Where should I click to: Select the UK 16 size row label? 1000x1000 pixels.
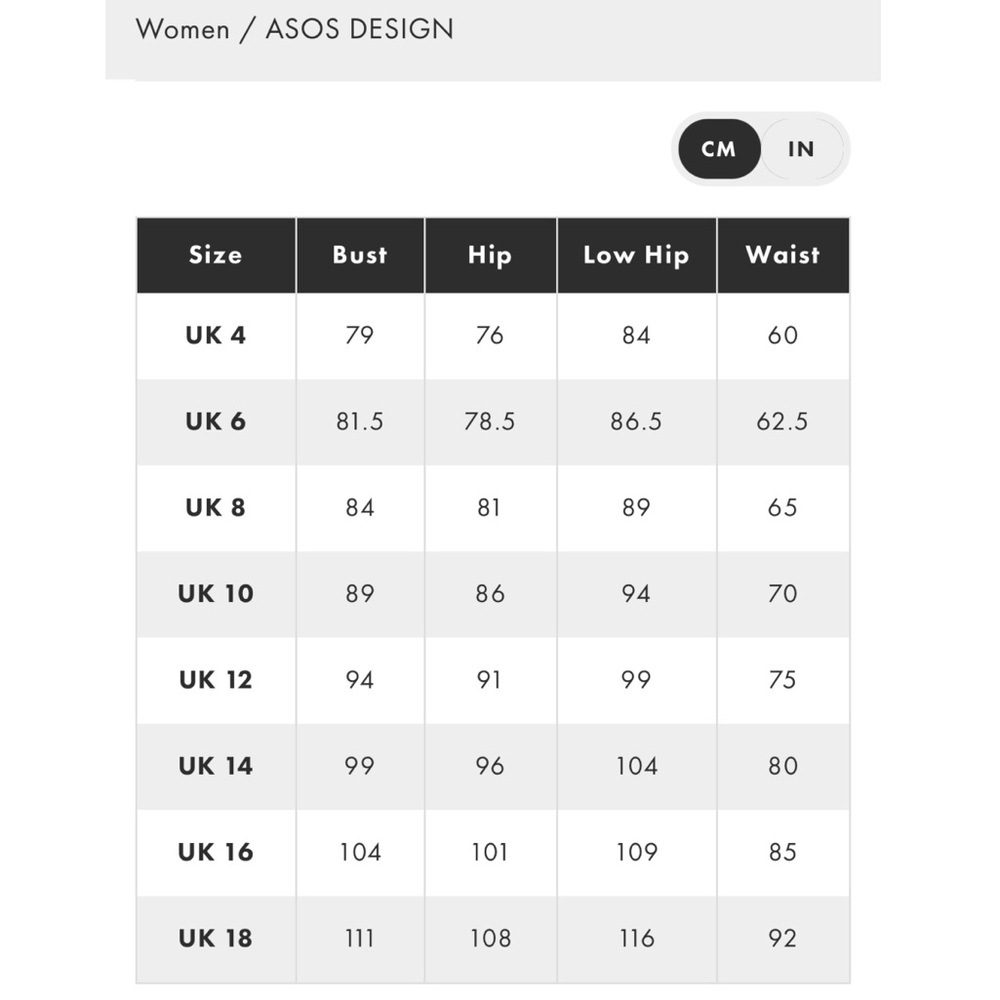216,852
